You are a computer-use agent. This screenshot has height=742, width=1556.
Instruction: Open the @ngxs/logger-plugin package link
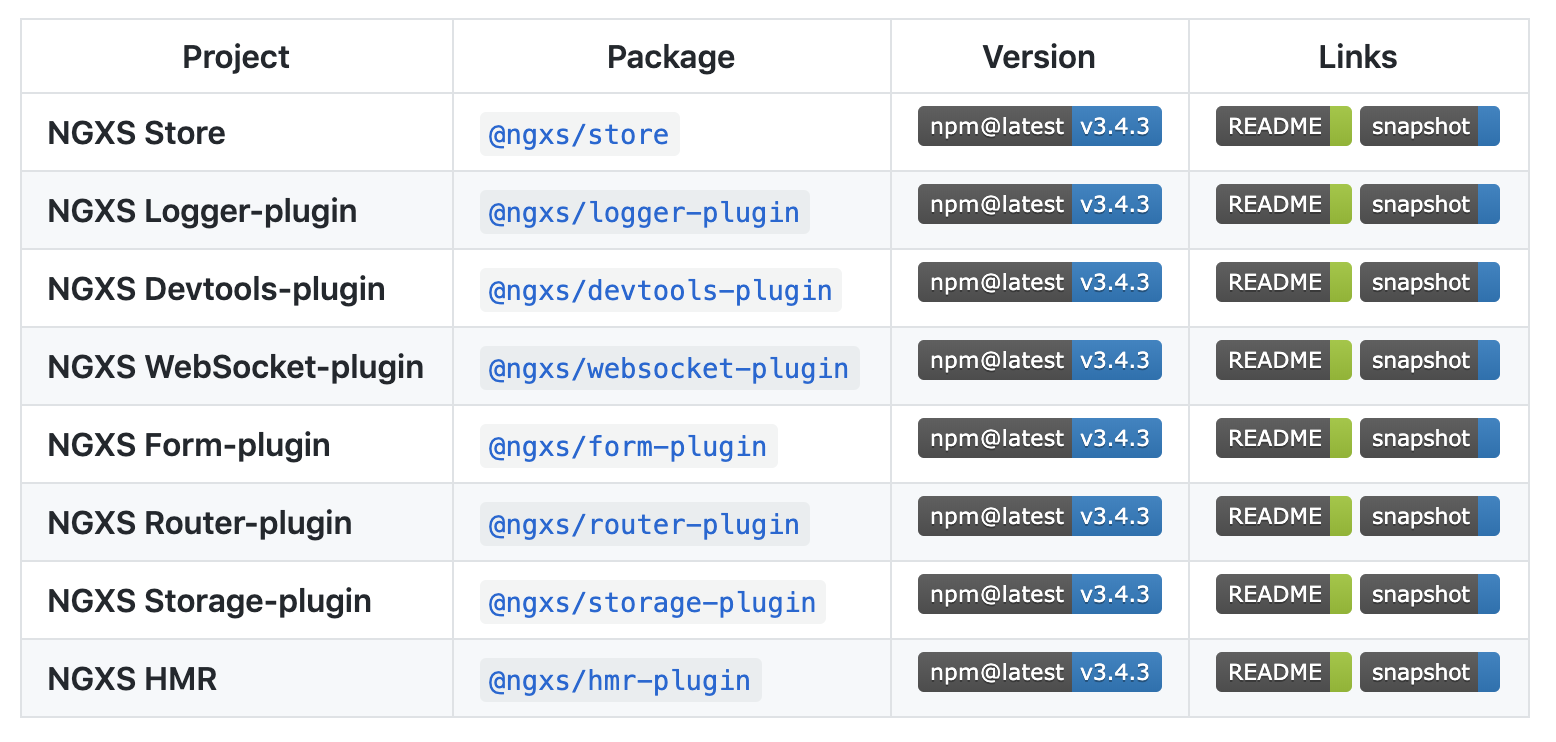click(x=644, y=213)
